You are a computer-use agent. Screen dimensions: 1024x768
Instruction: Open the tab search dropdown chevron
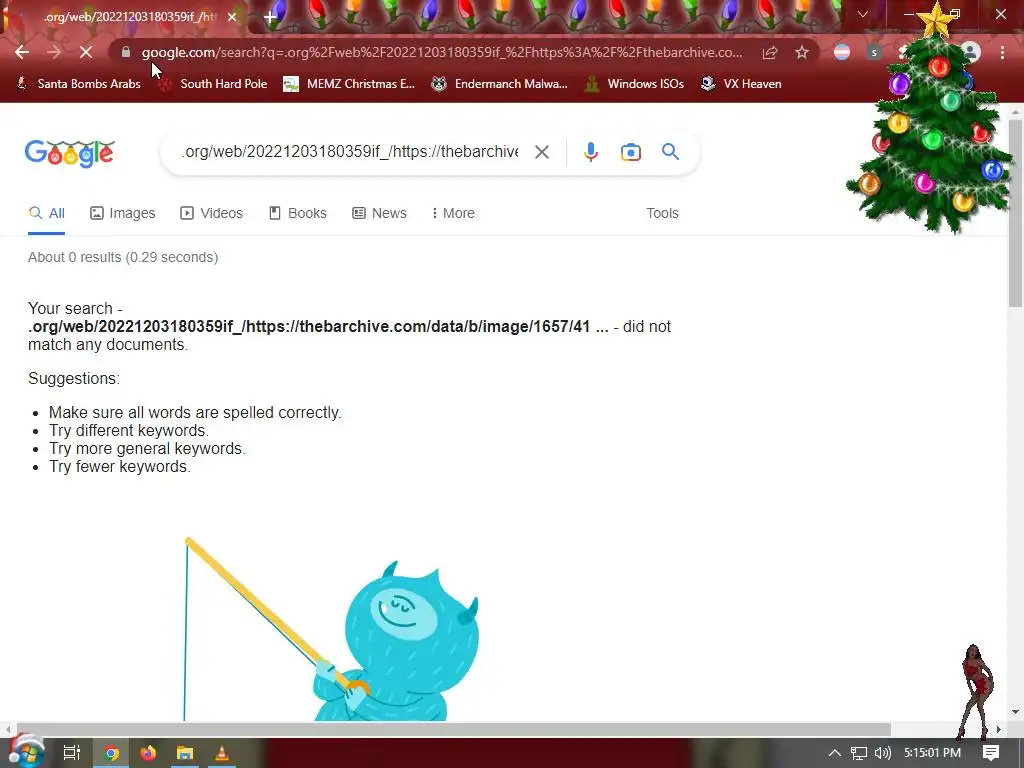[863, 14]
